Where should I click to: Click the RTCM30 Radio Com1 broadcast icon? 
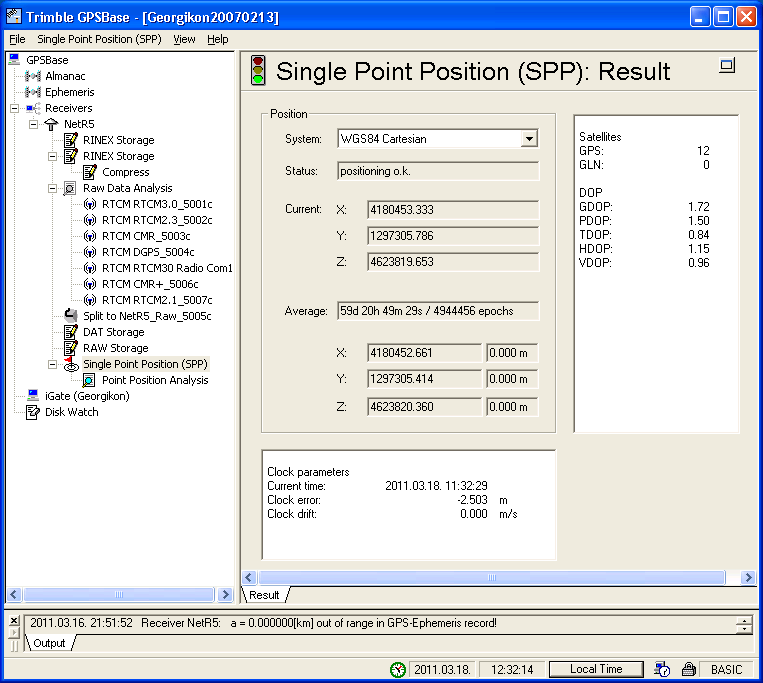(x=90, y=268)
